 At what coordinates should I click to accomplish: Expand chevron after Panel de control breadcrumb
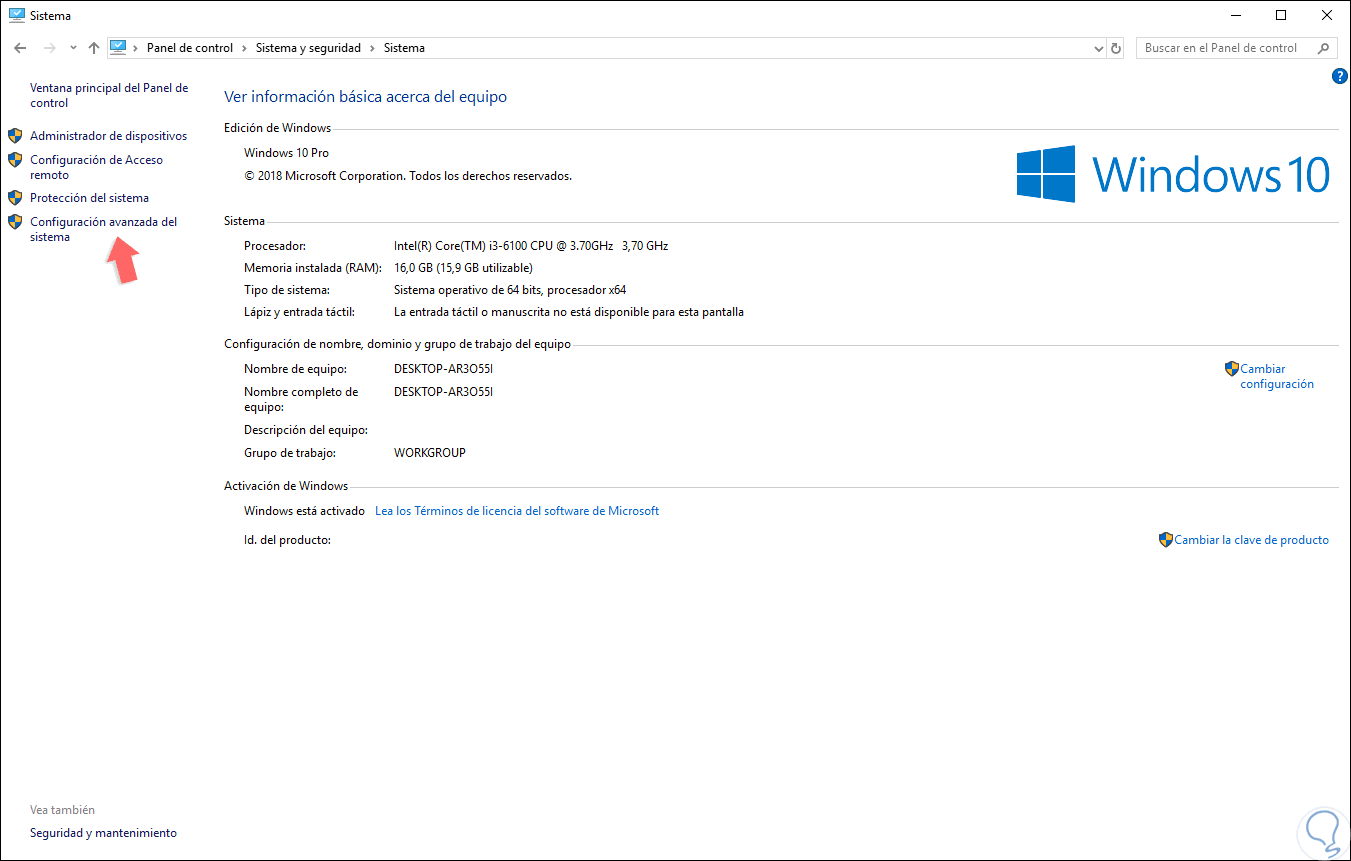coord(245,48)
